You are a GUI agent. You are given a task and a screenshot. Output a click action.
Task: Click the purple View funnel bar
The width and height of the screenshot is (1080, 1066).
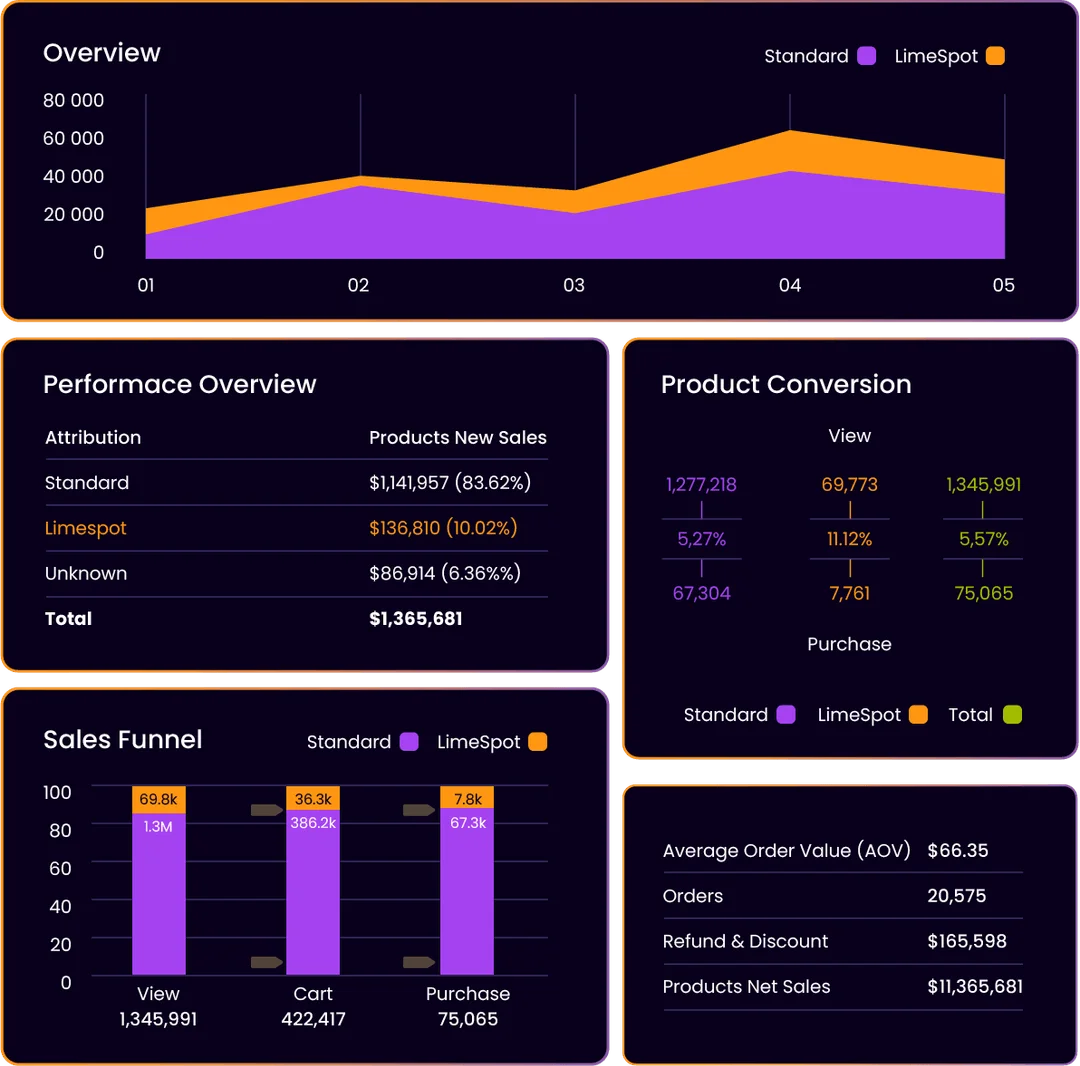[157, 895]
